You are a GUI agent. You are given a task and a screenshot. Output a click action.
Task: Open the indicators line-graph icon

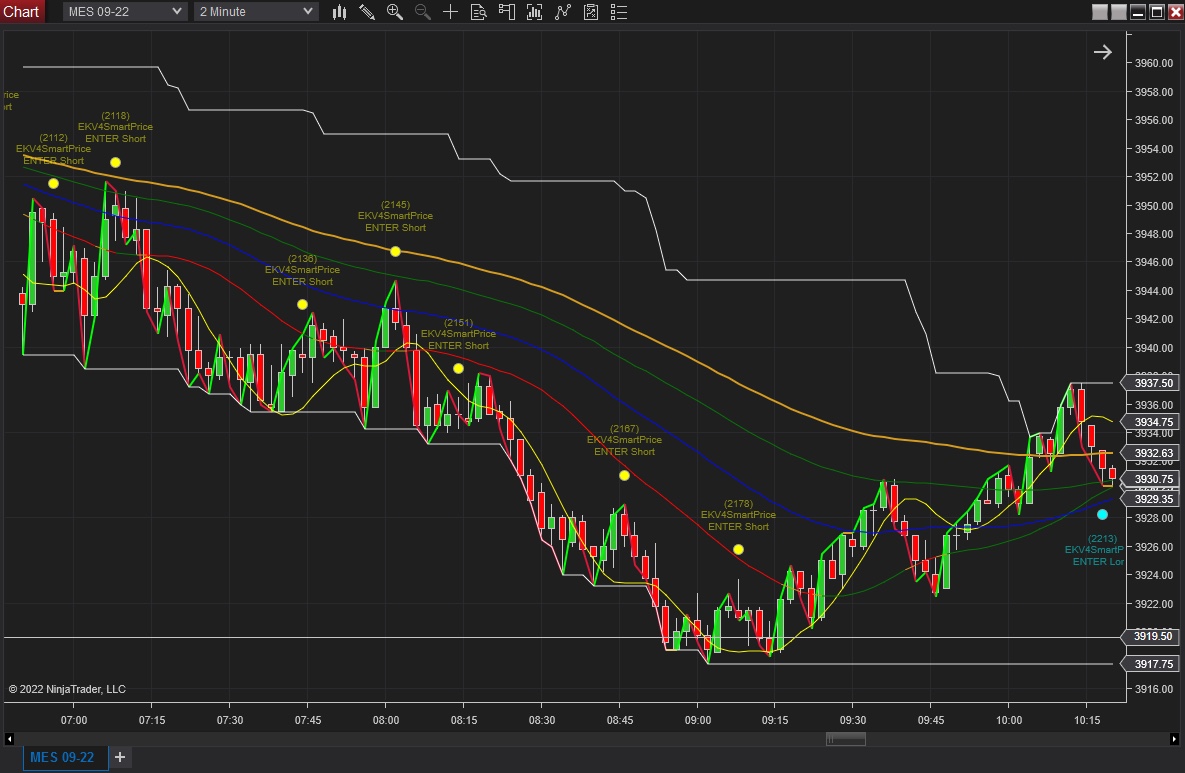pos(563,12)
